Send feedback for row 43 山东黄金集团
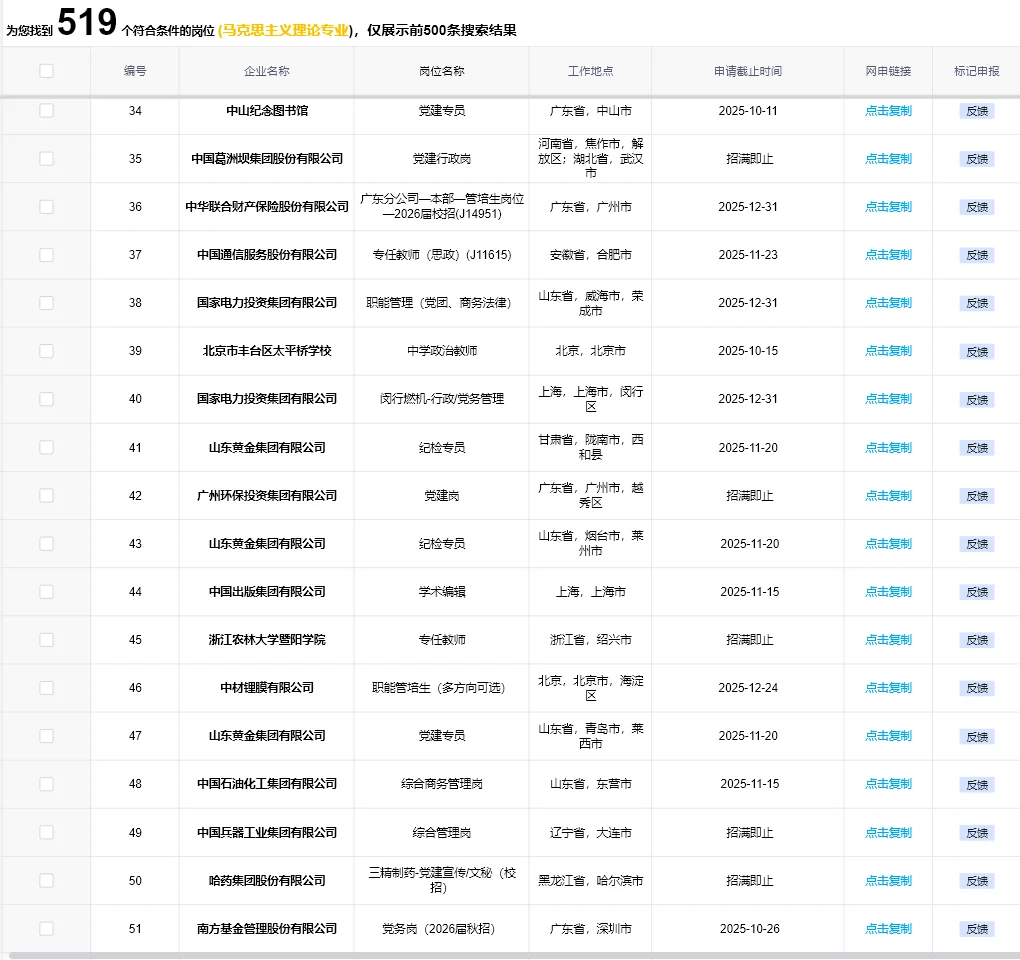 (x=976, y=544)
